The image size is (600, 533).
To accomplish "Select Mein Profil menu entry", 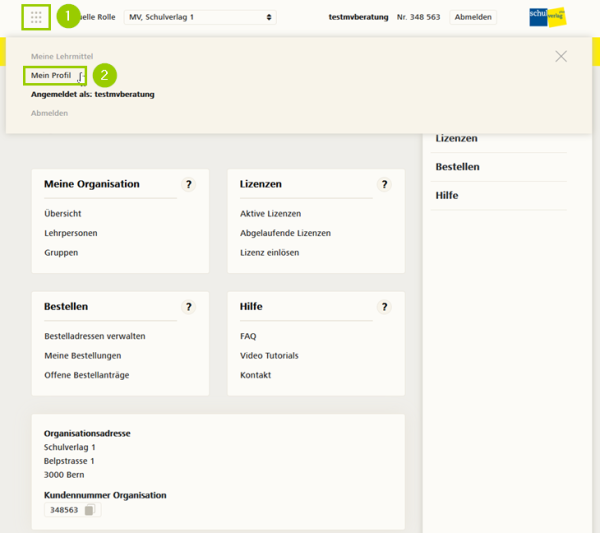I will coord(51,76).
